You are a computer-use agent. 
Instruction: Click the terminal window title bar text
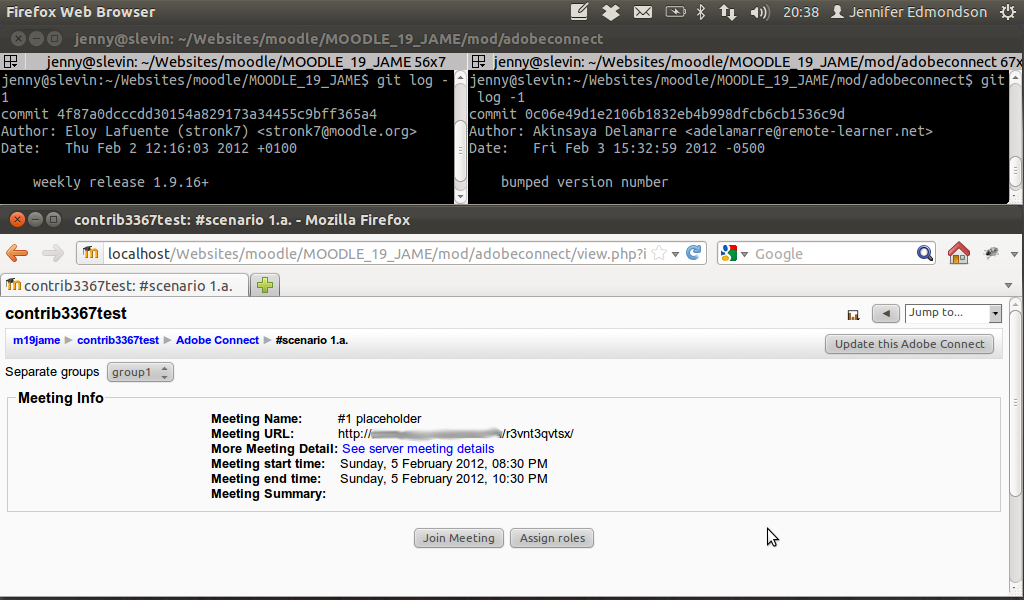(x=338, y=39)
